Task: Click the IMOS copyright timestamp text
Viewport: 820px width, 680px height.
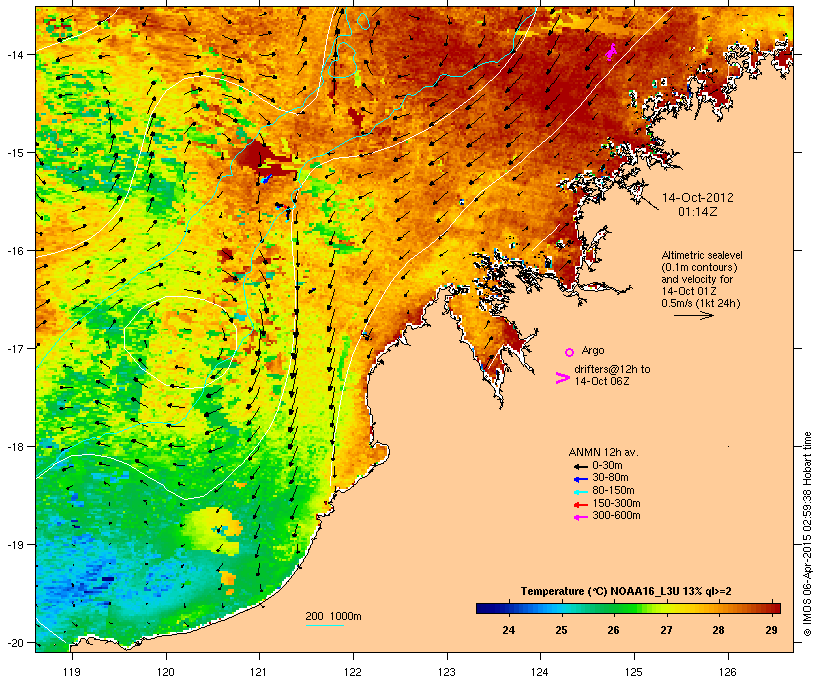Action: pos(807,534)
